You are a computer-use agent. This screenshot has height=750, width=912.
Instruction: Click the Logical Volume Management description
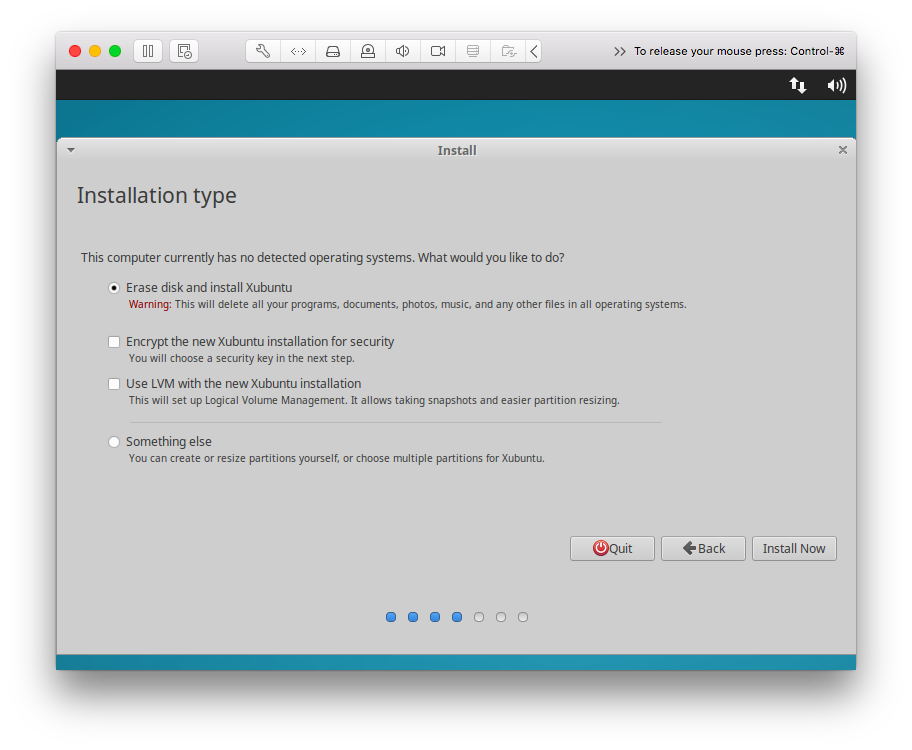[374, 400]
